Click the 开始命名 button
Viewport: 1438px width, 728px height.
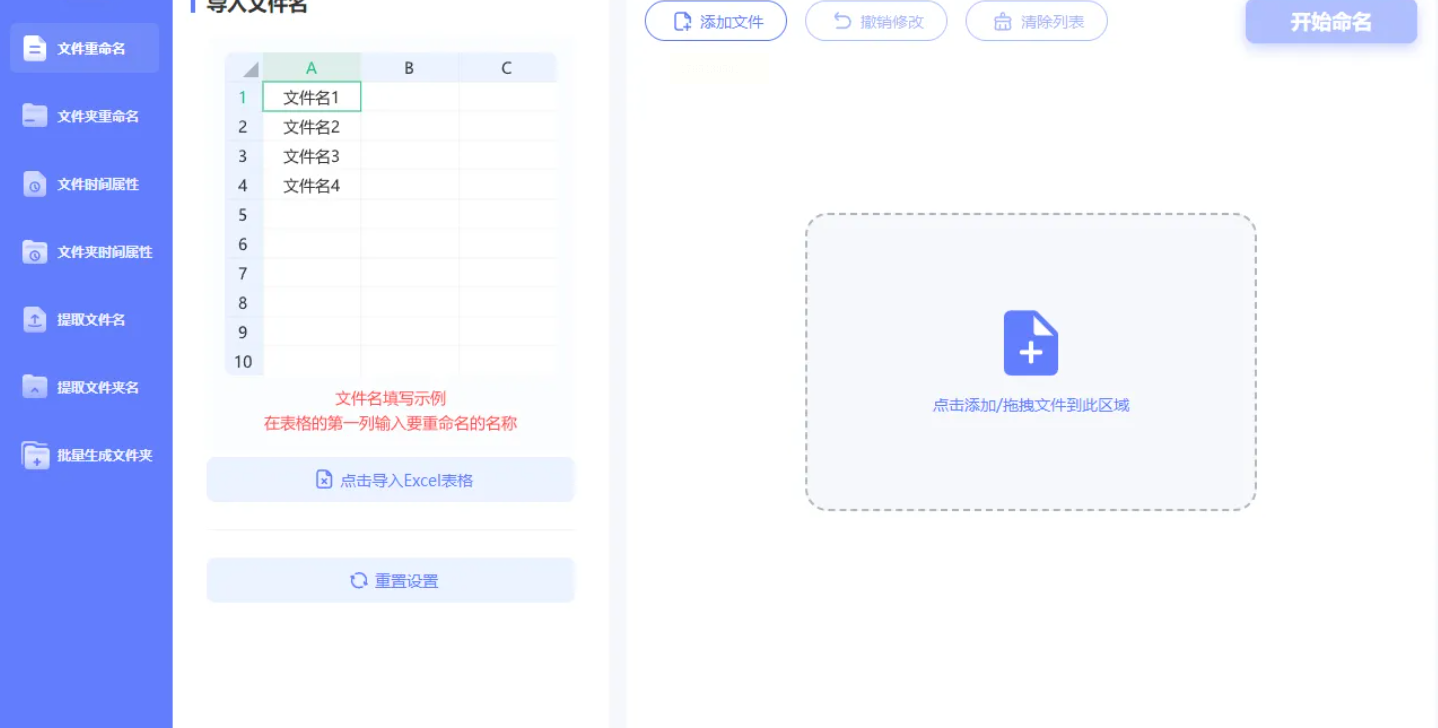pyautogui.click(x=1331, y=21)
